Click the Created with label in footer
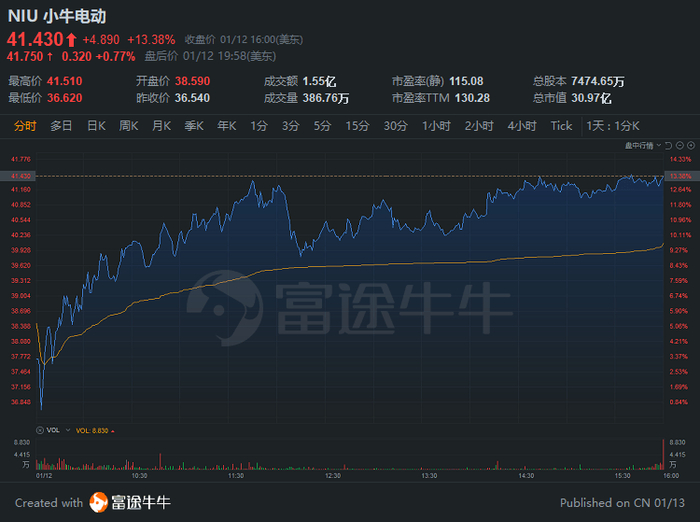The image size is (700, 522). (49, 503)
